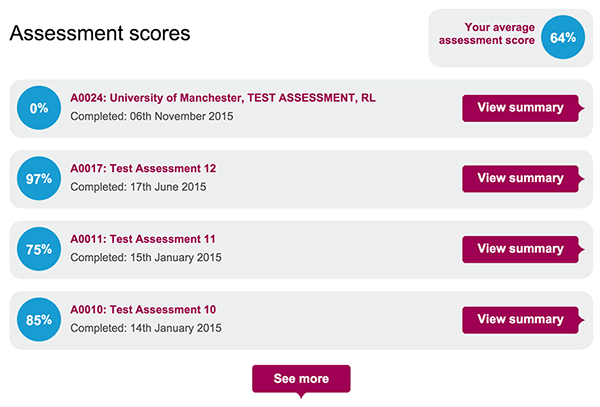Click the 64% average score circle

pos(563,38)
